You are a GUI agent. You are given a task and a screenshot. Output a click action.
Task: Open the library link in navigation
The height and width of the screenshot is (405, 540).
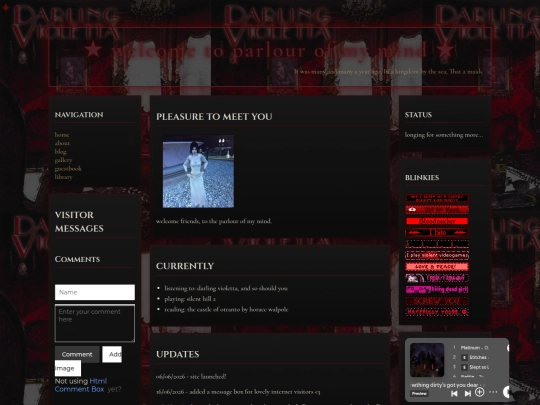[64, 177]
